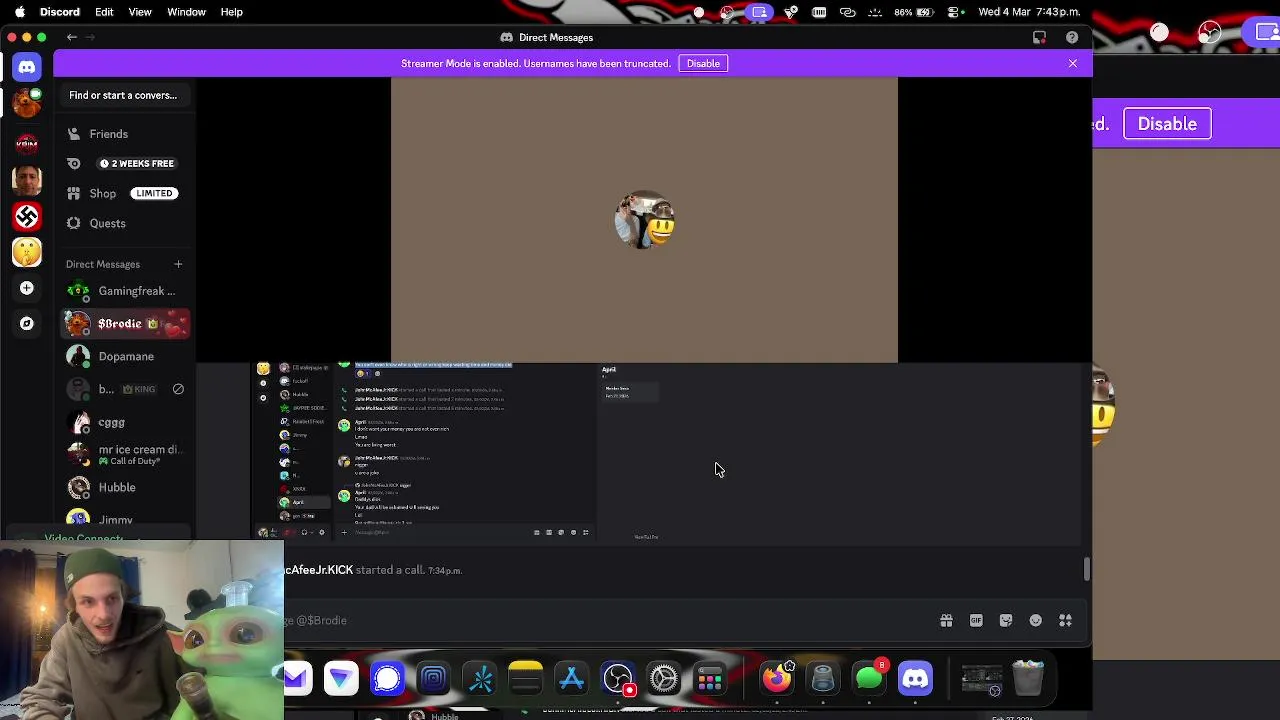Viewport: 1280px width, 720px height.
Task: Open Discord home direct messages icon
Action: (27, 67)
